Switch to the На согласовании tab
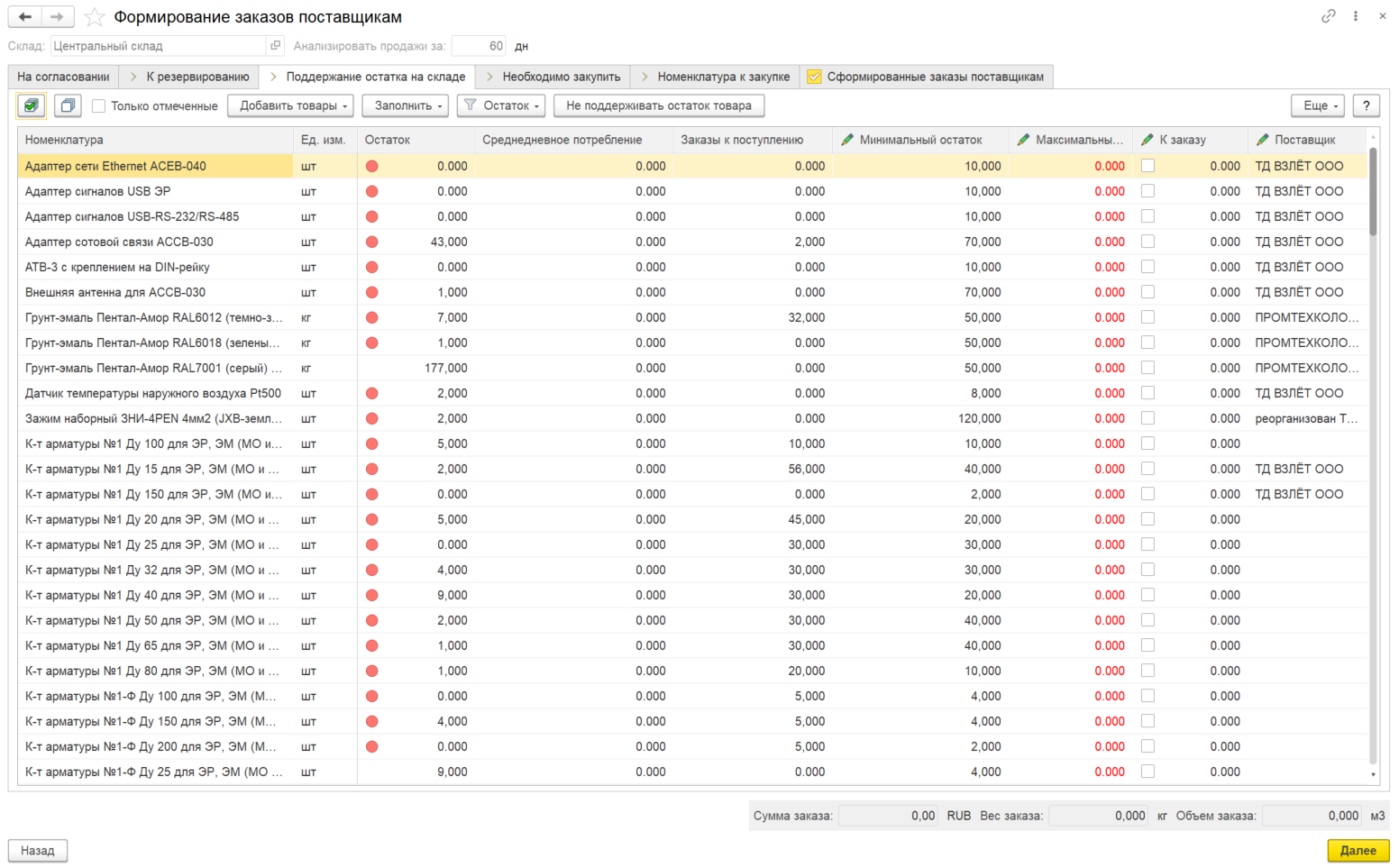Viewport: 1399px width, 868px height. coord(63,77)
